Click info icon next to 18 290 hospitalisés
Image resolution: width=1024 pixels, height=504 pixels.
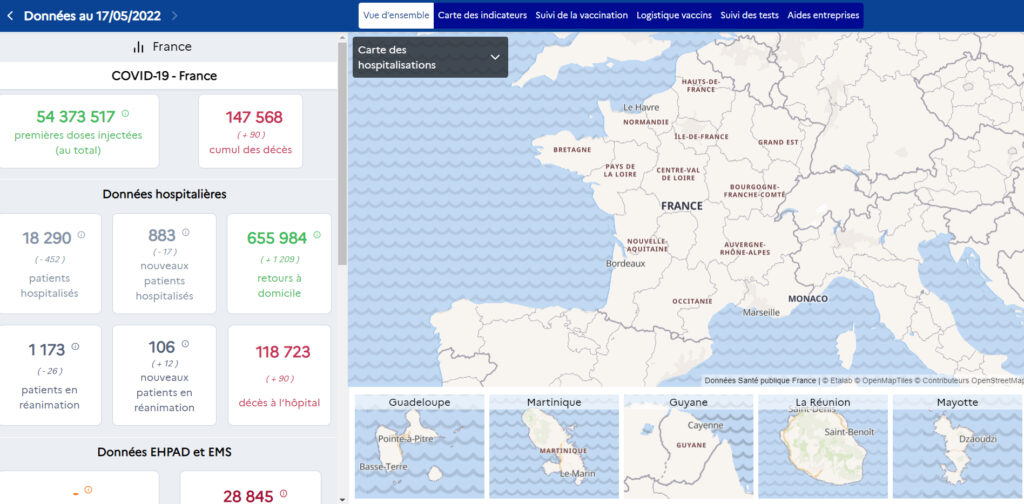[x=81, y=235]
